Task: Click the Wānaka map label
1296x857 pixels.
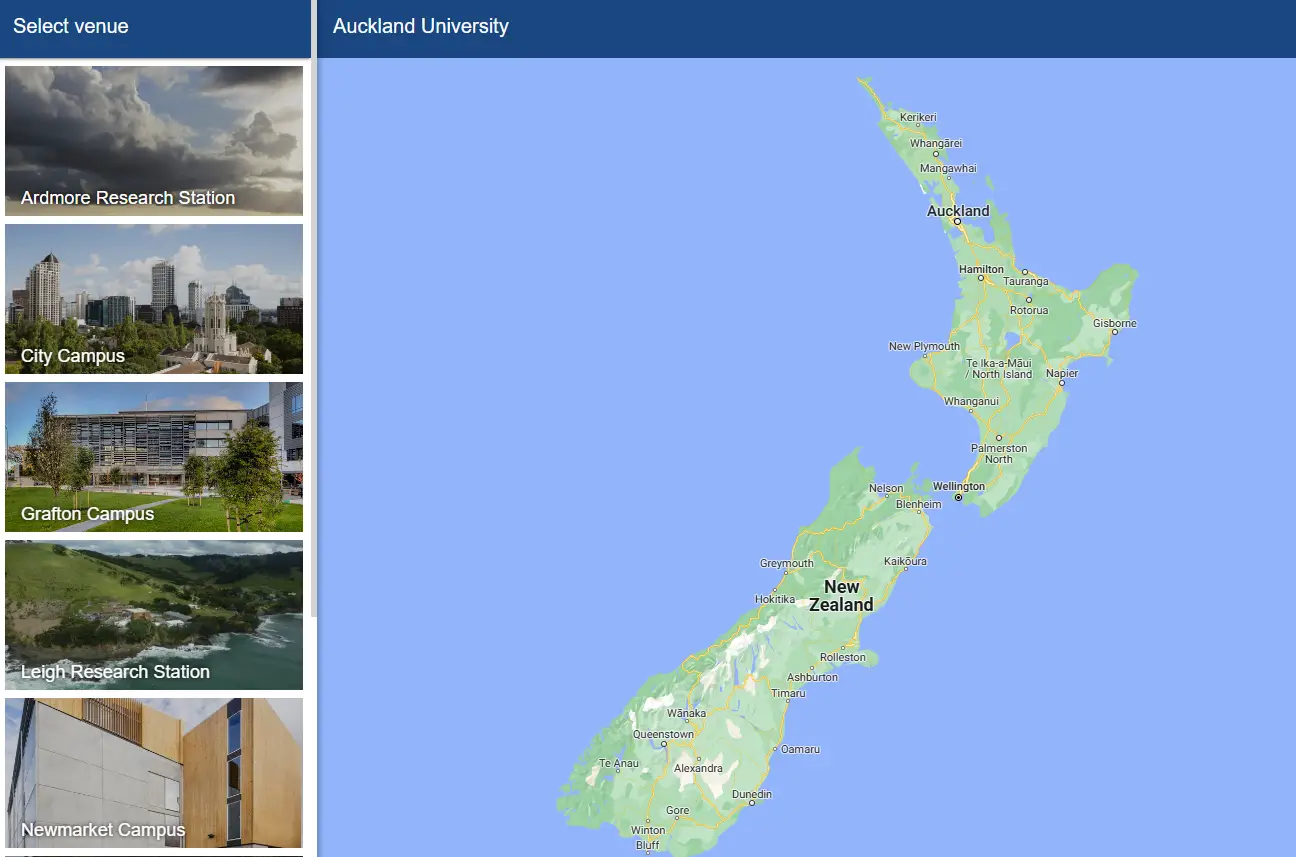Action: pyautogui.click(x=686, y=714)
